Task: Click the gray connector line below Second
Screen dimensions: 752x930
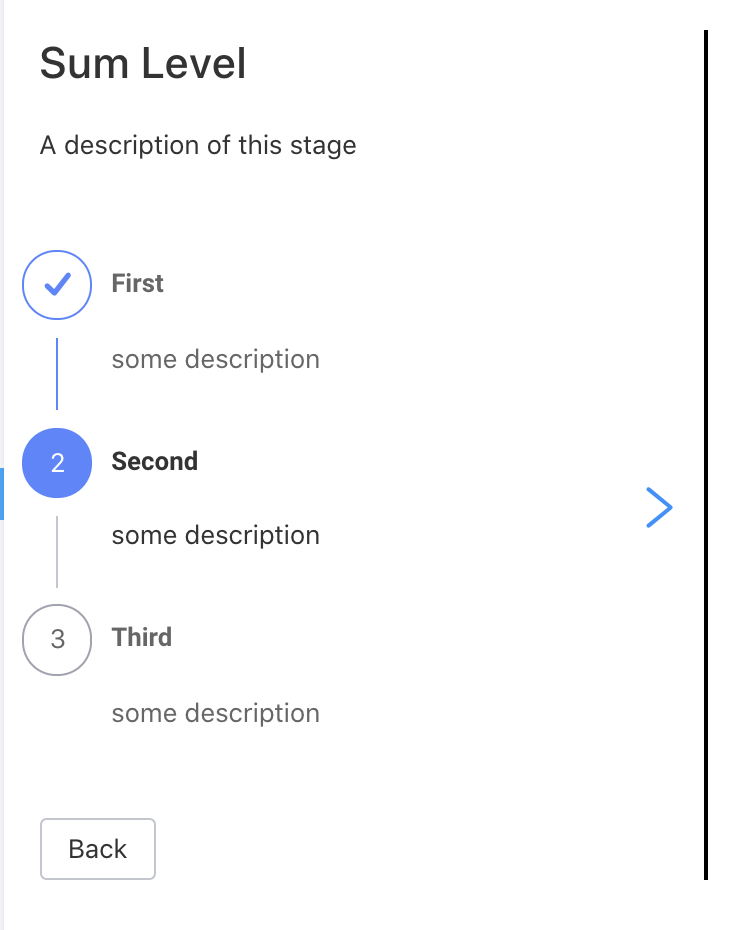Action: (x=57, y=552)
